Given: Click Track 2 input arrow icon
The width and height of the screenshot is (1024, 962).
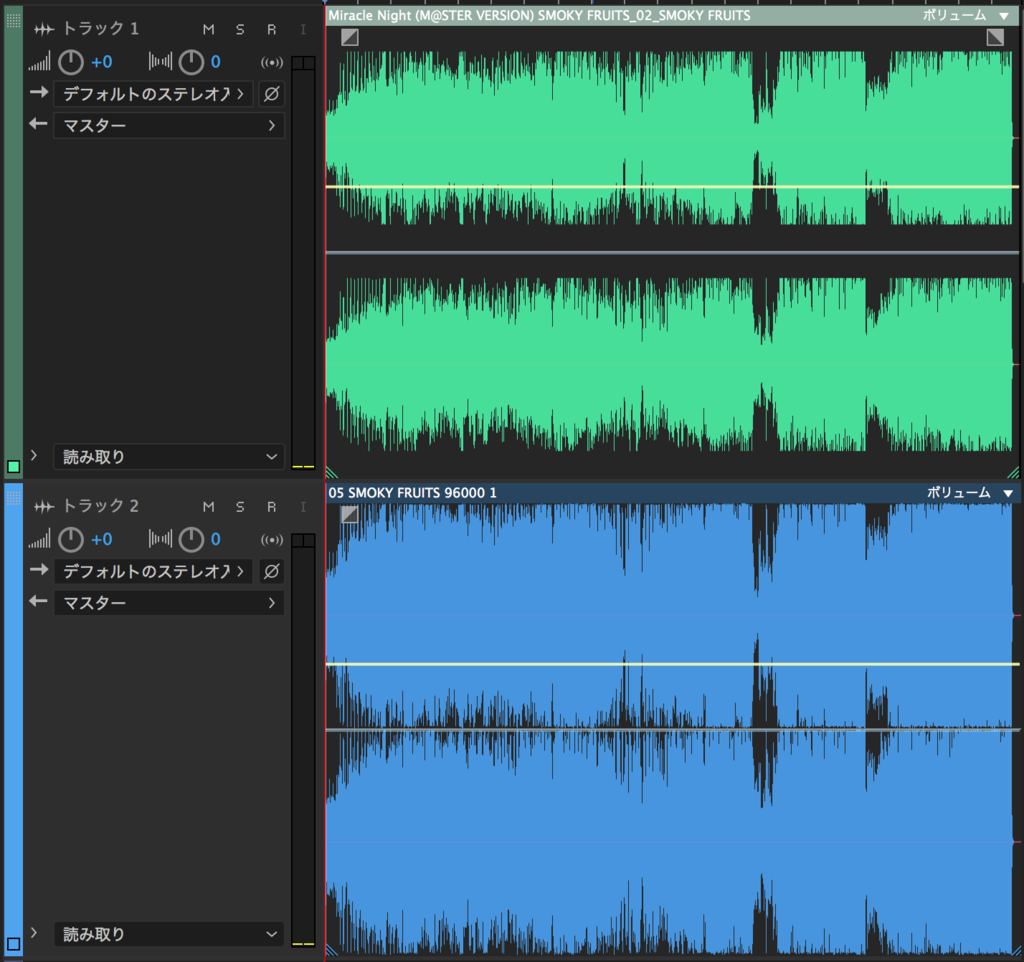Looking at the screenshot, I should pyautogui.click(x=39, y=570).
